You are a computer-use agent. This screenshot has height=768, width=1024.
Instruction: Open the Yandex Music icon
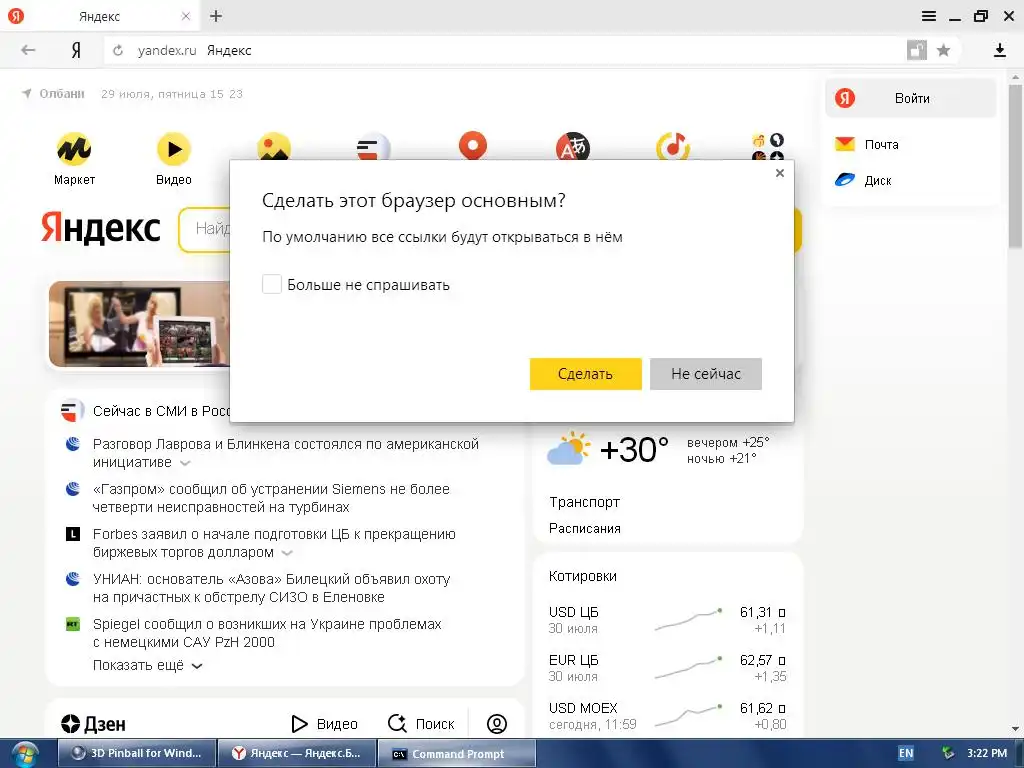(x=673, y=146)
